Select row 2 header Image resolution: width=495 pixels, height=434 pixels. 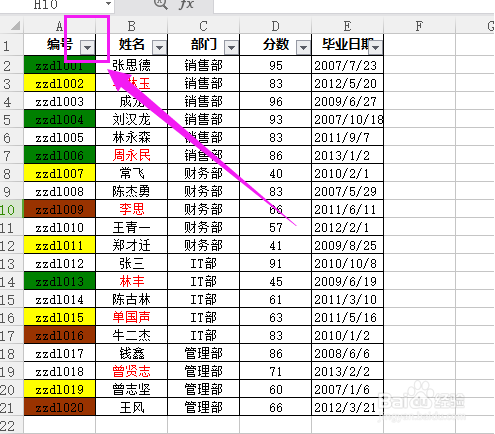coord(11,66)
